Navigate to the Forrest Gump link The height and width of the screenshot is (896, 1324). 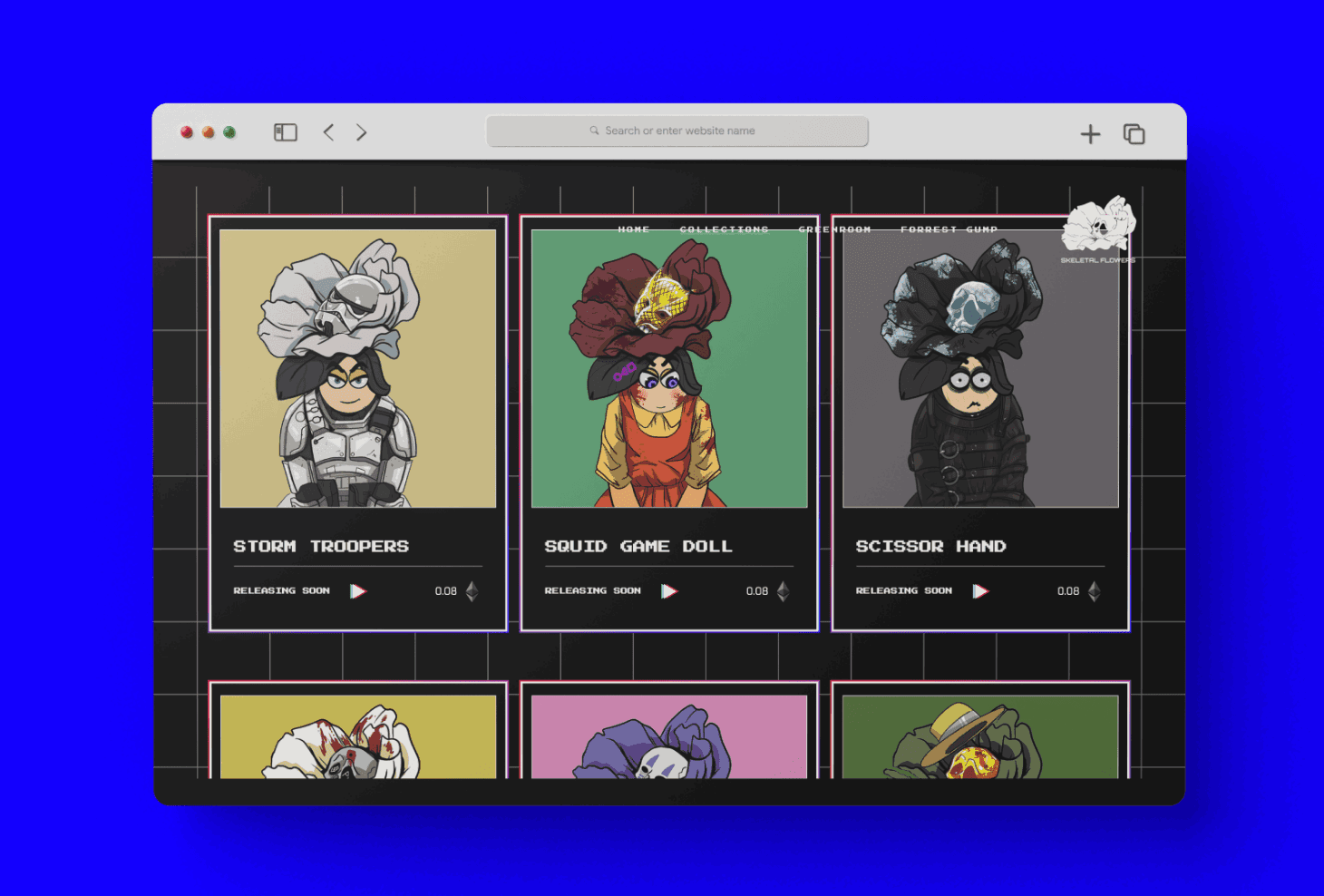click(949, 229)
